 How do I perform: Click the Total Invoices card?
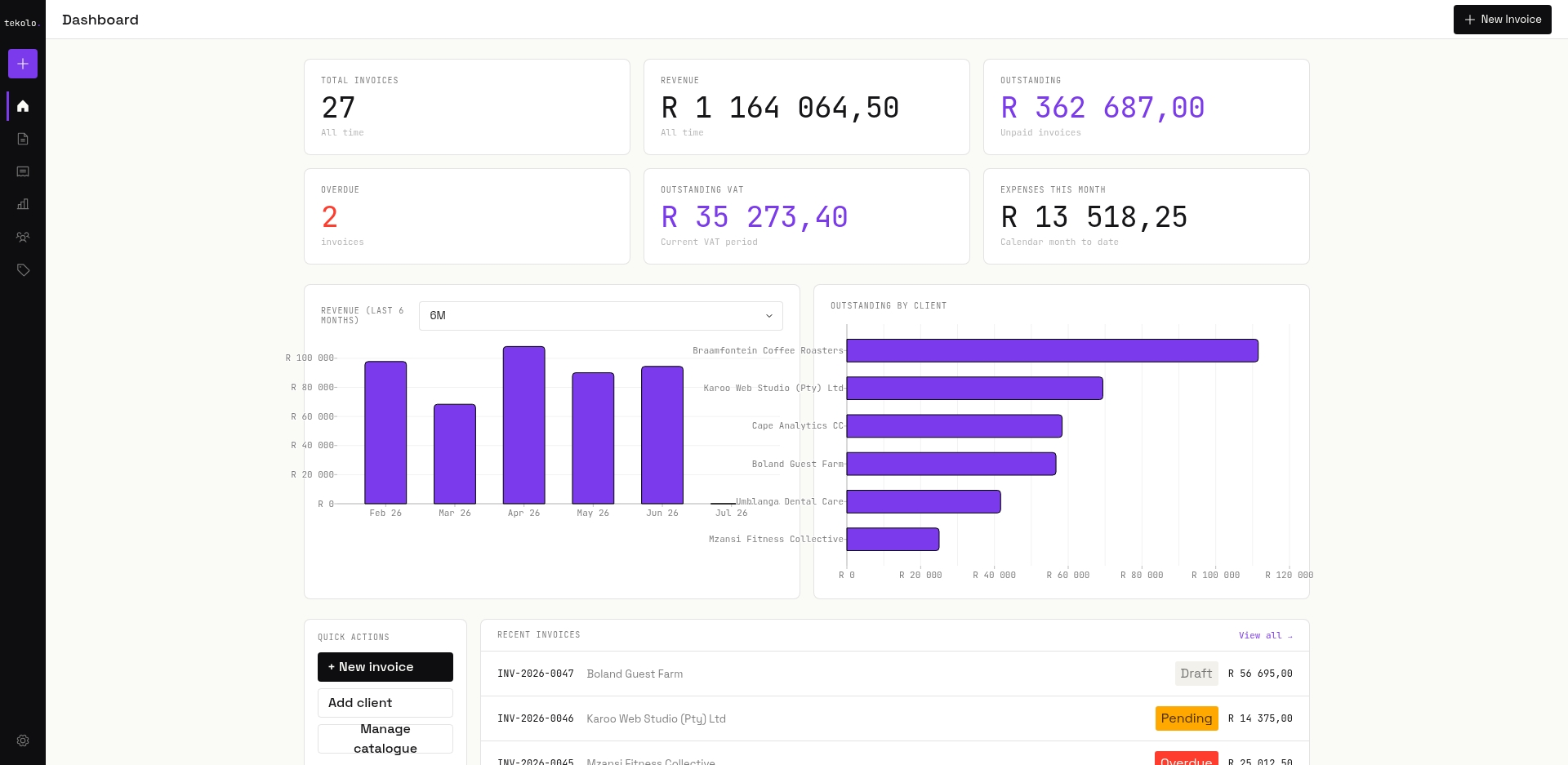tap(467, 107)
